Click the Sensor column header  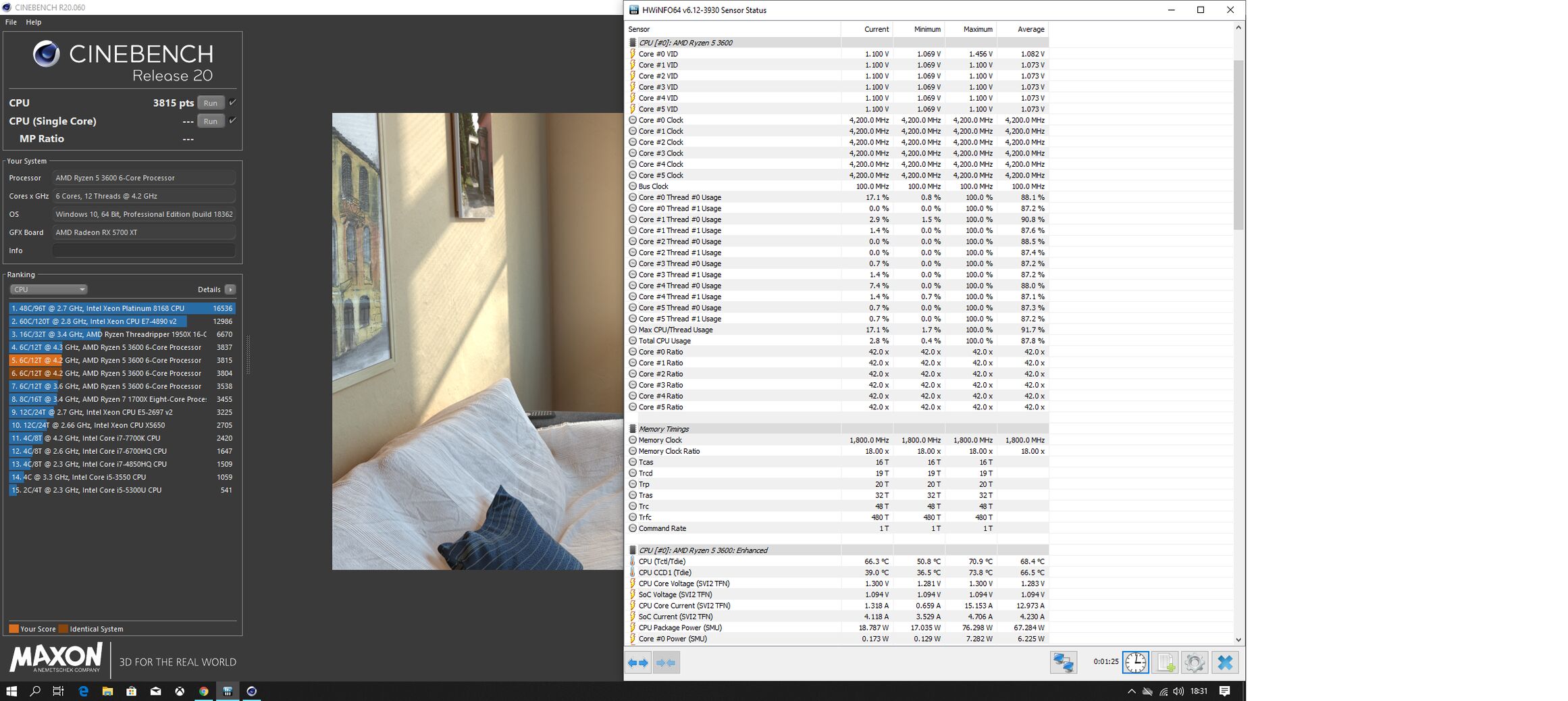click(x=733, y=29)
